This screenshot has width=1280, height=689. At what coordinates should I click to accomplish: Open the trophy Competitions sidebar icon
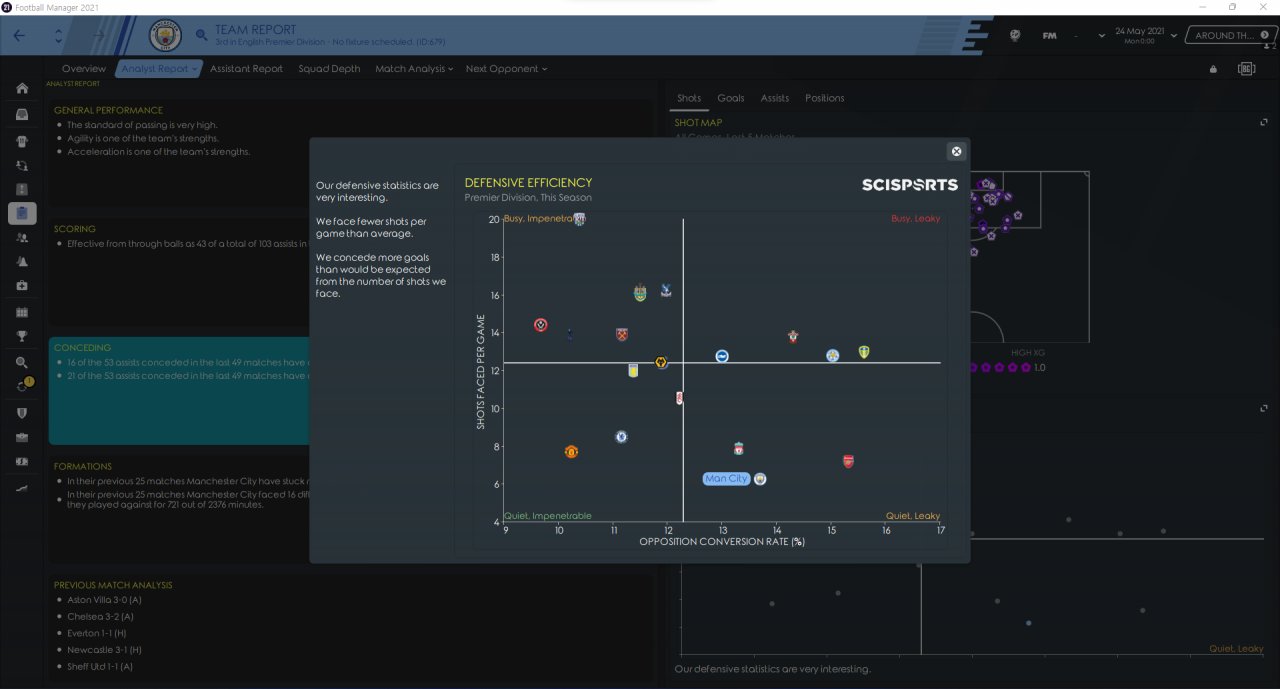click(22, 336)
